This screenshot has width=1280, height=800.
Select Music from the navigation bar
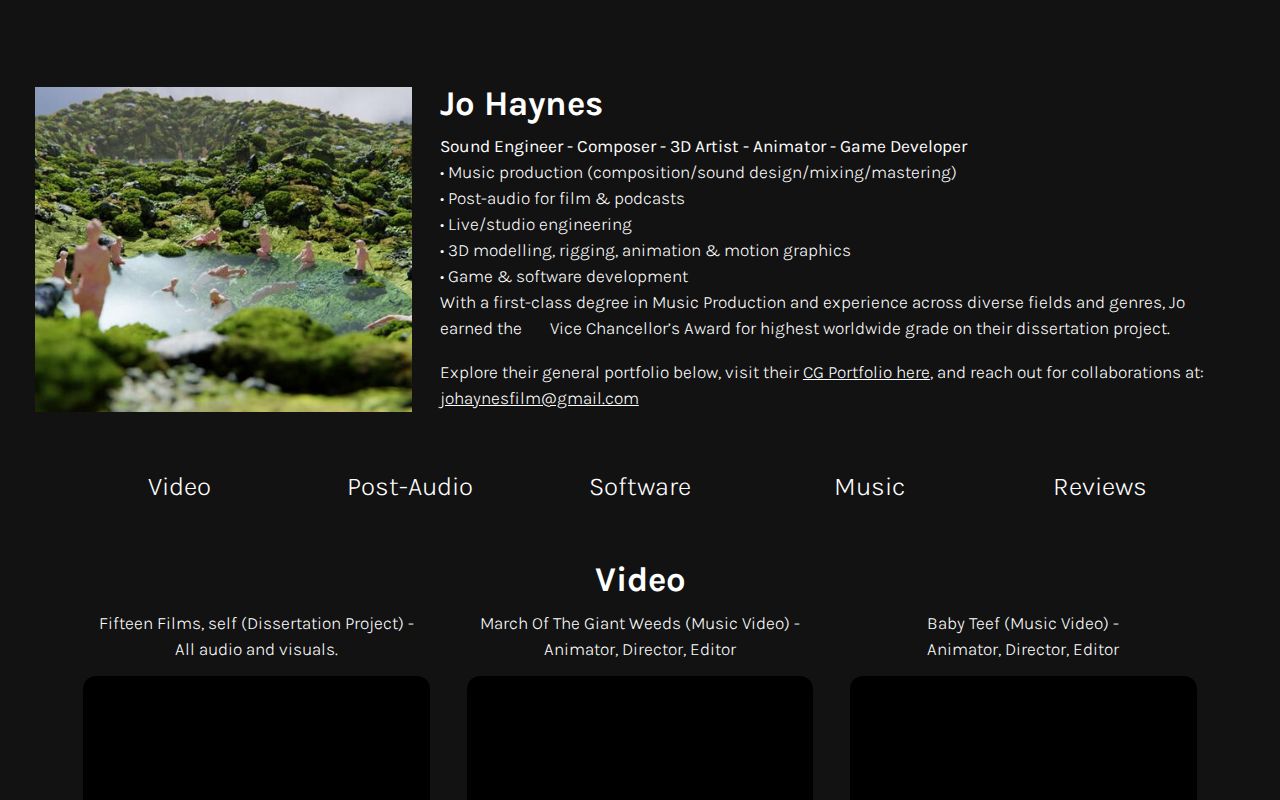coord(869,487)
